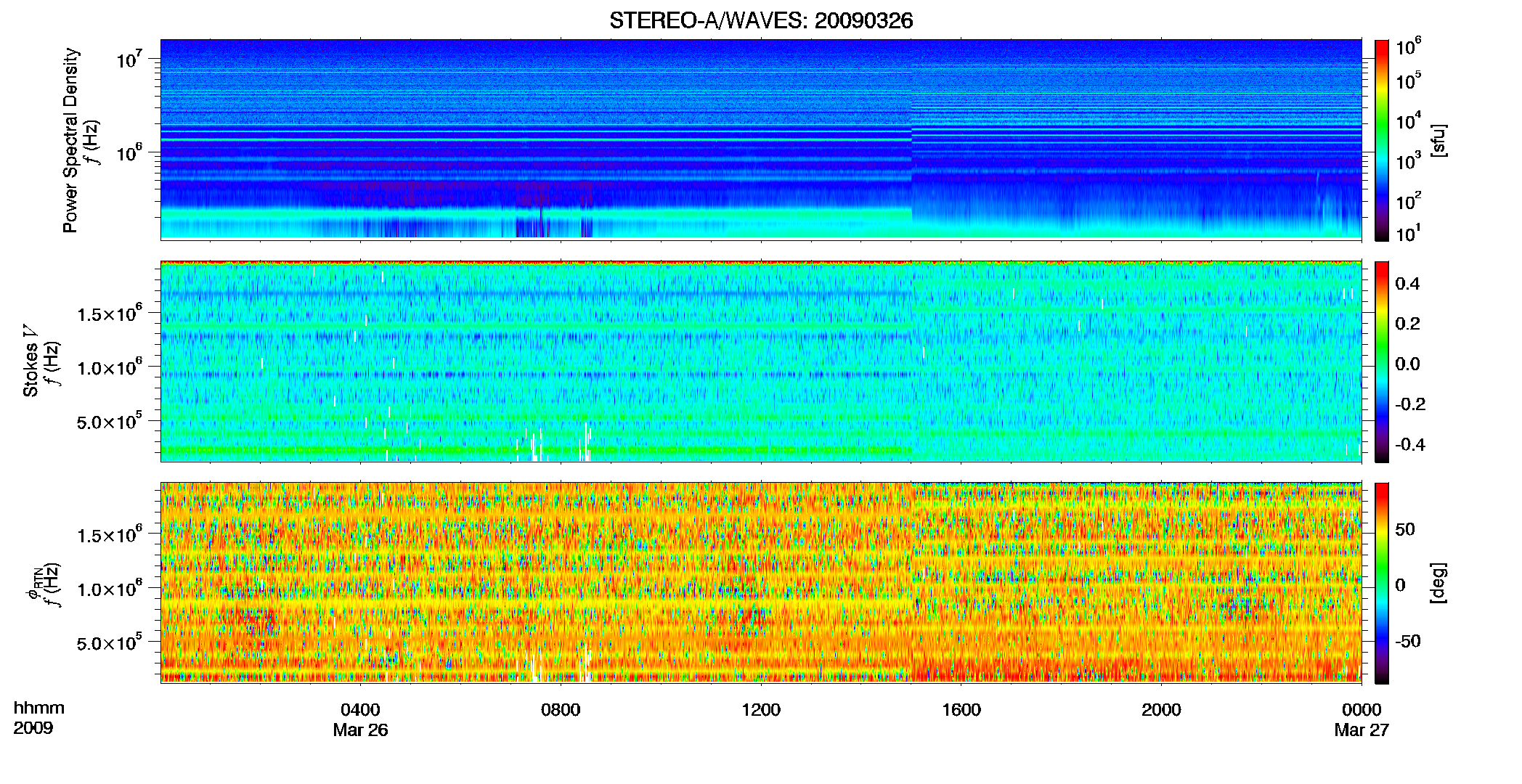Viewport: 1522px width, 784px height.
Task: Click the power spectral density colorbar
Action: click(1382, 140)
